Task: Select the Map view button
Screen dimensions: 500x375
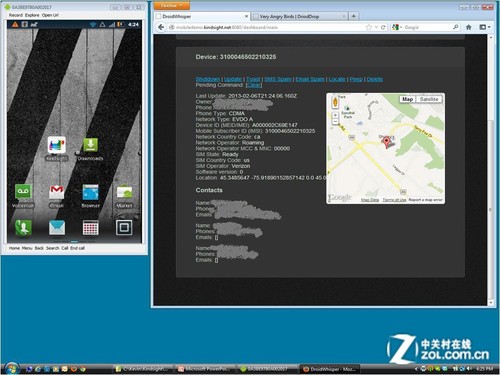Action: point(408,99)
